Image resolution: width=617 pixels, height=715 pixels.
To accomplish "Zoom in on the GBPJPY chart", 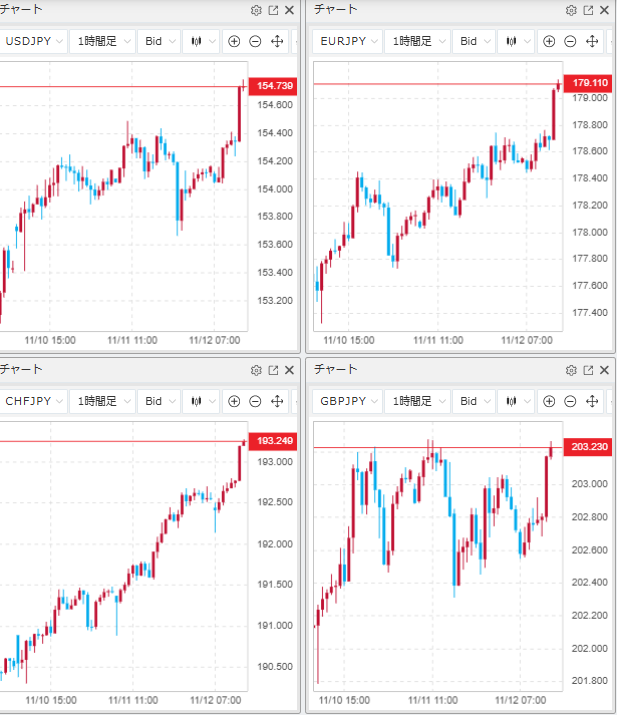I will click(x=549, y=401).
